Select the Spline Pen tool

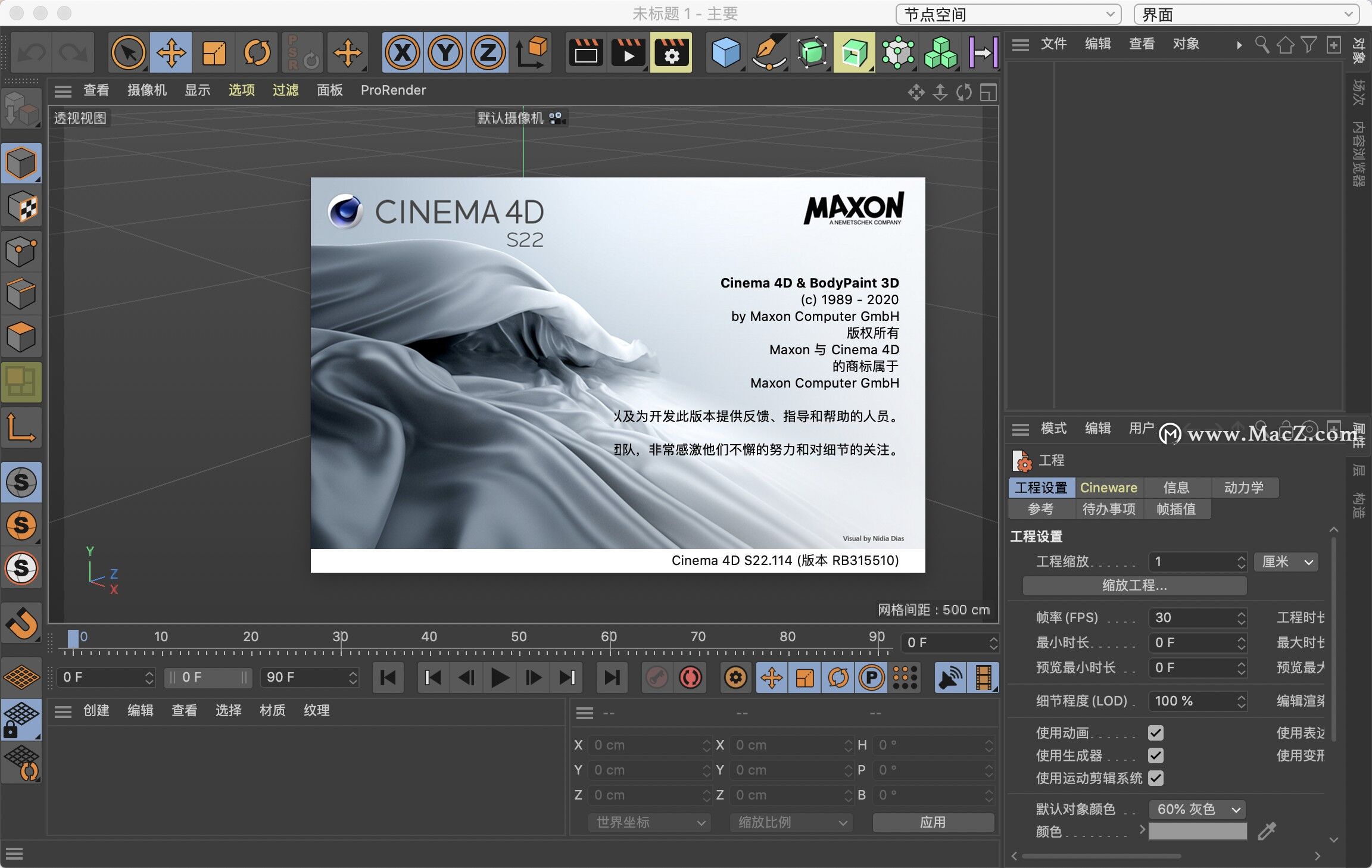(769, 53)
